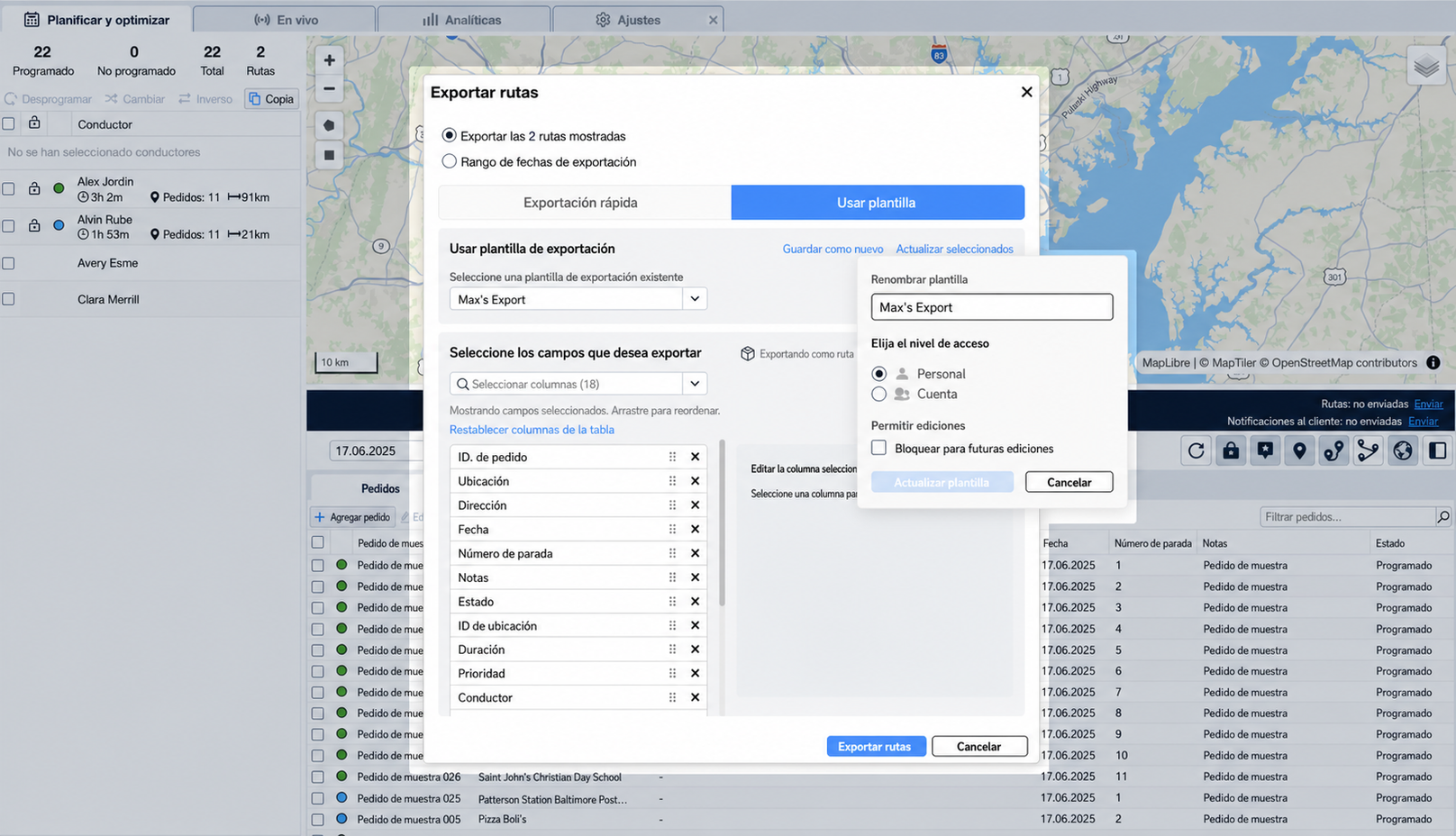
Task: Toggle the side panel layout icon
Action: tap(1437, 450)
